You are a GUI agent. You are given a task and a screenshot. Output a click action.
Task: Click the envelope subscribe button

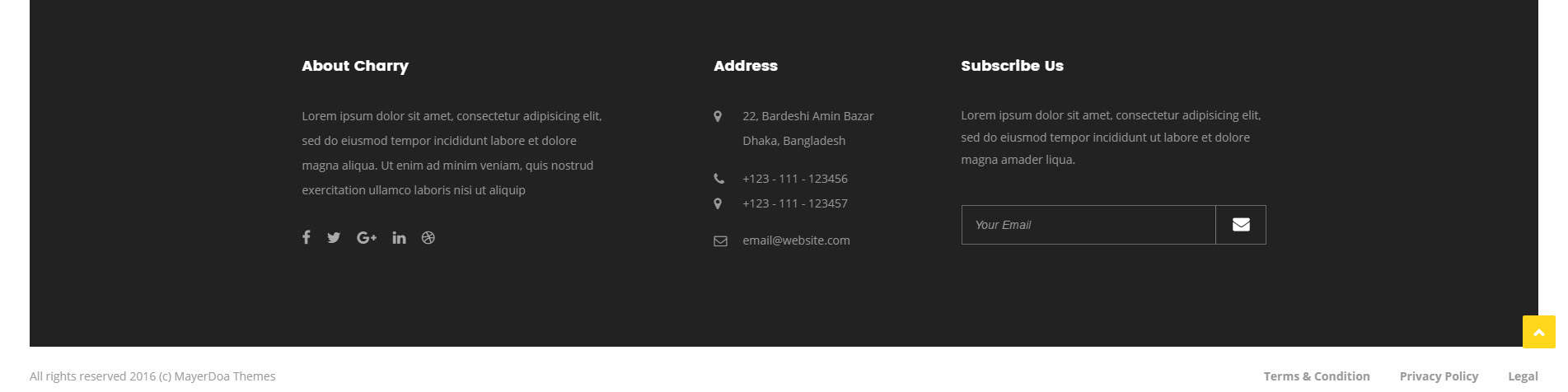click(1241, 225)
